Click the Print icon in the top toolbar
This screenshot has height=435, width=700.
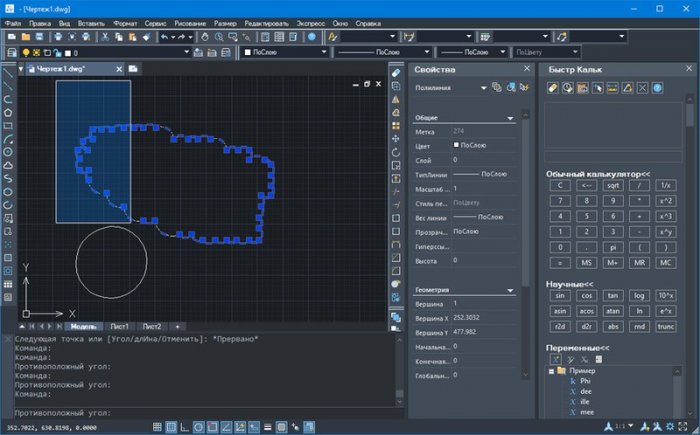pyautogui.click(x=59, y=36)
